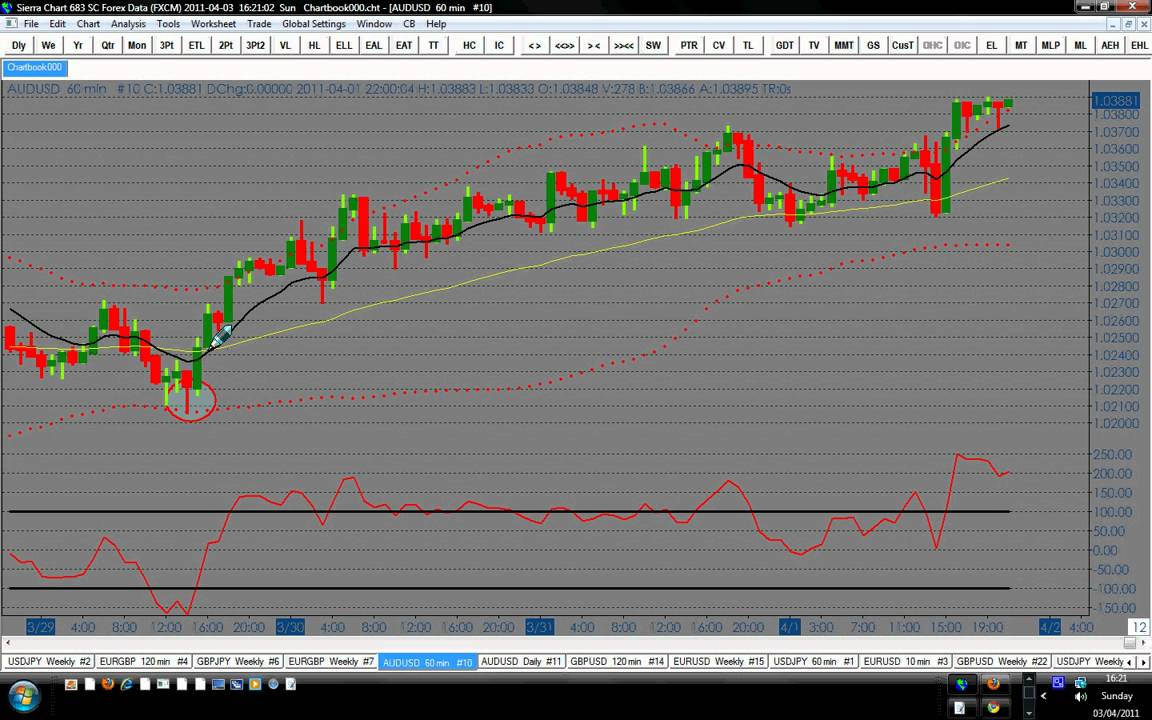This screenshot has height=720, width=1152.
Task: Switch to GBPJPY Weekly #6 tab
Action: (238, 662)
